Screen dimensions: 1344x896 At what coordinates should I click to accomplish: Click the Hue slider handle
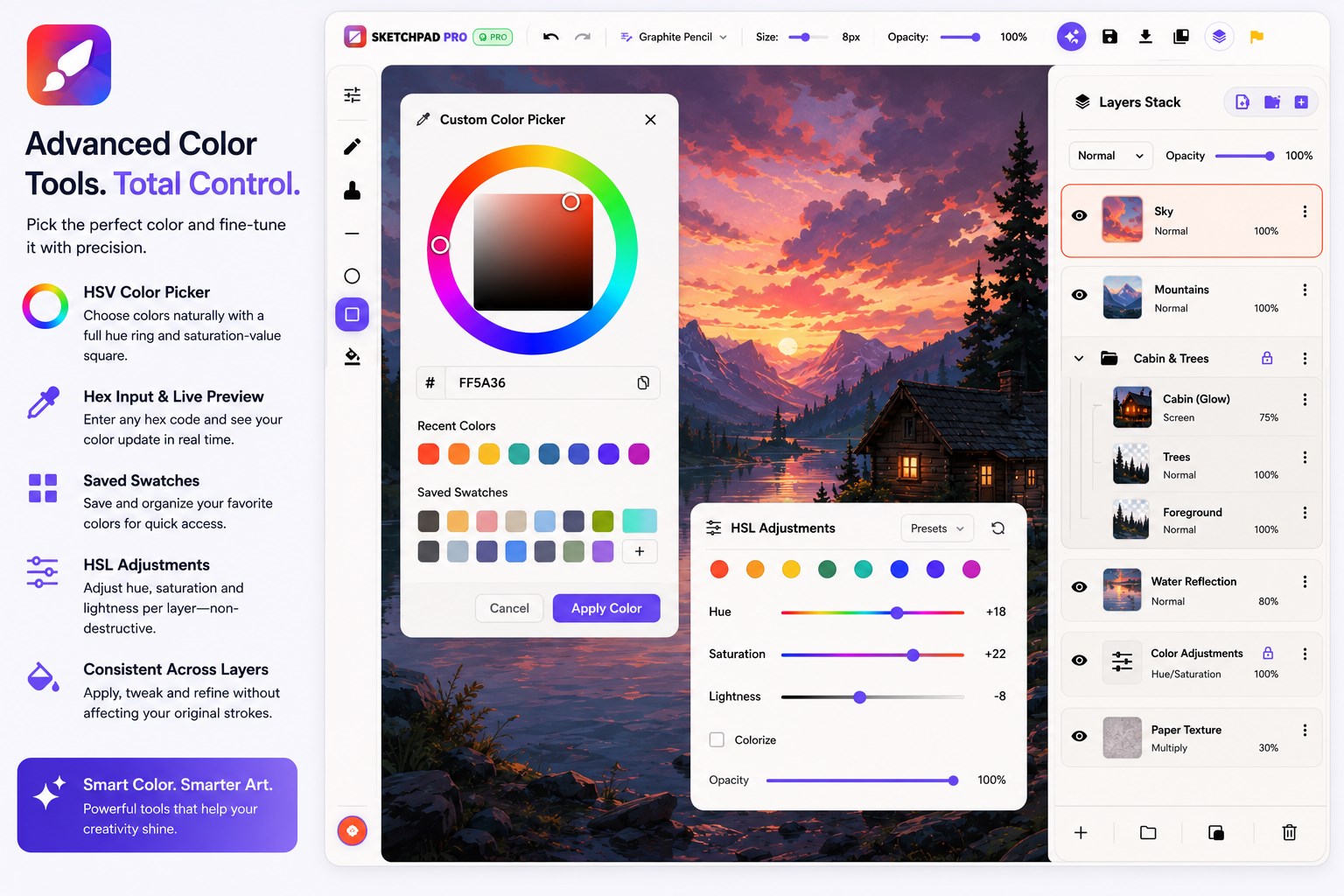point(897,612)
